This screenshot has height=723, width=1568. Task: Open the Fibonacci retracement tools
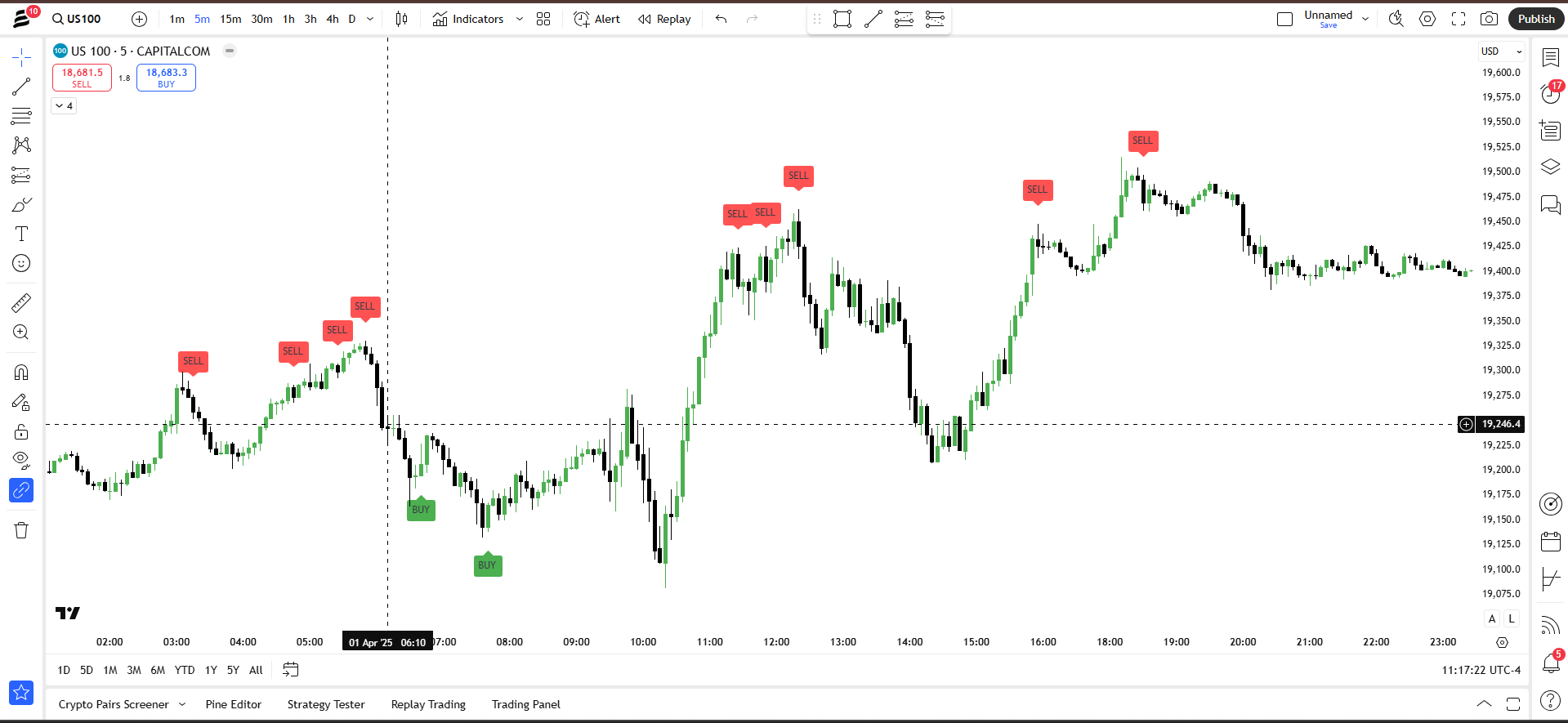tap(21, 116)
